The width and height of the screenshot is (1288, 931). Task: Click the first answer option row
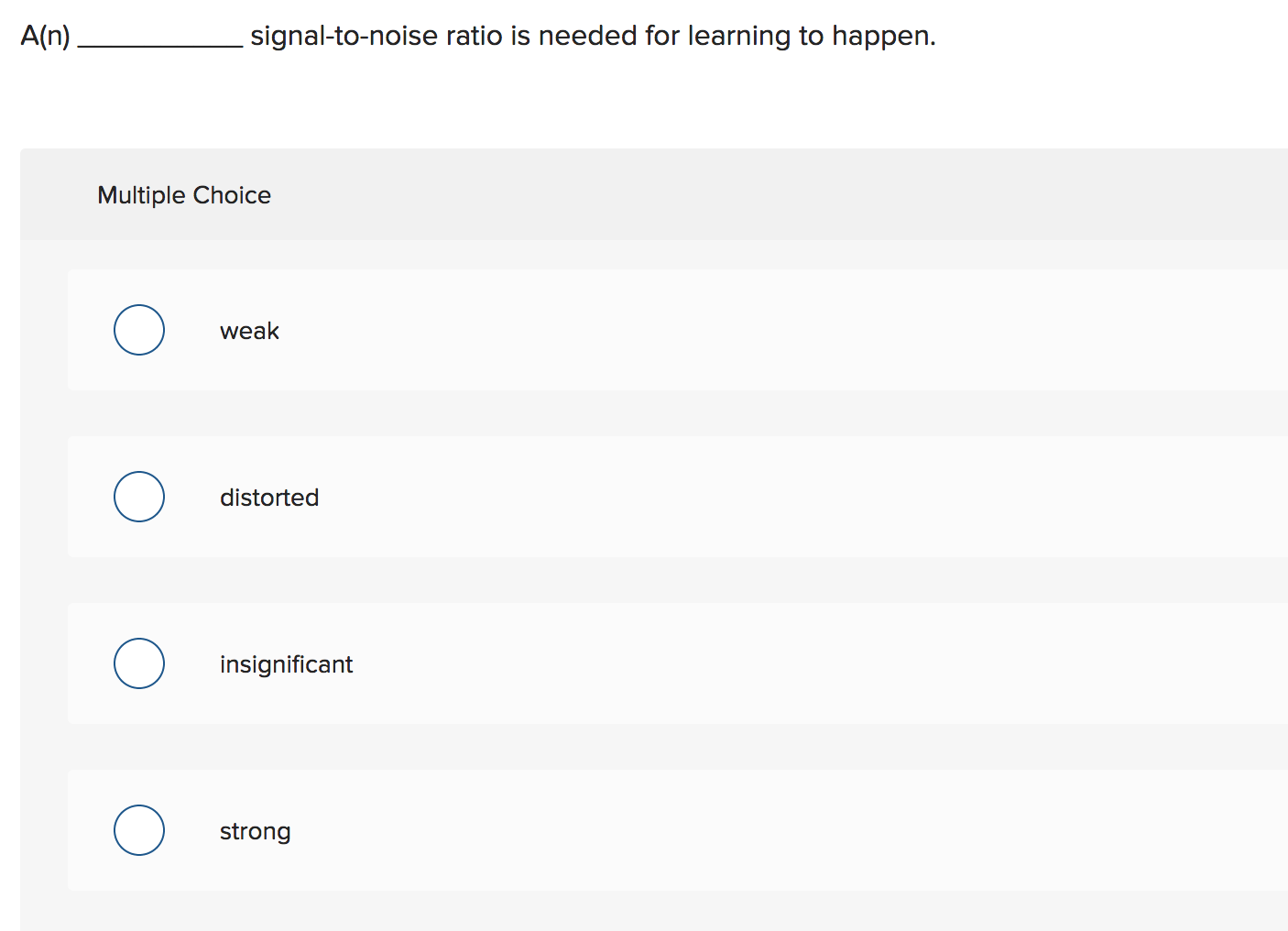pos(641,330)
